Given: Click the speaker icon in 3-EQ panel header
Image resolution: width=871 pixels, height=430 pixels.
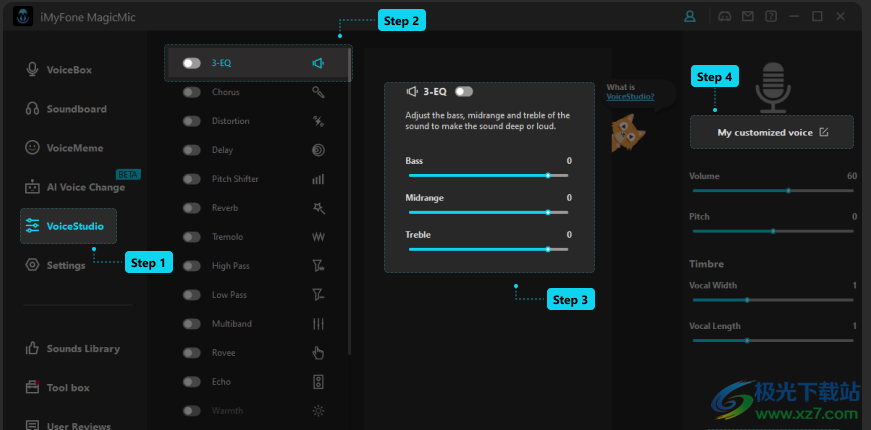Looking at the screenshot, I should click(x=412, y=92).
